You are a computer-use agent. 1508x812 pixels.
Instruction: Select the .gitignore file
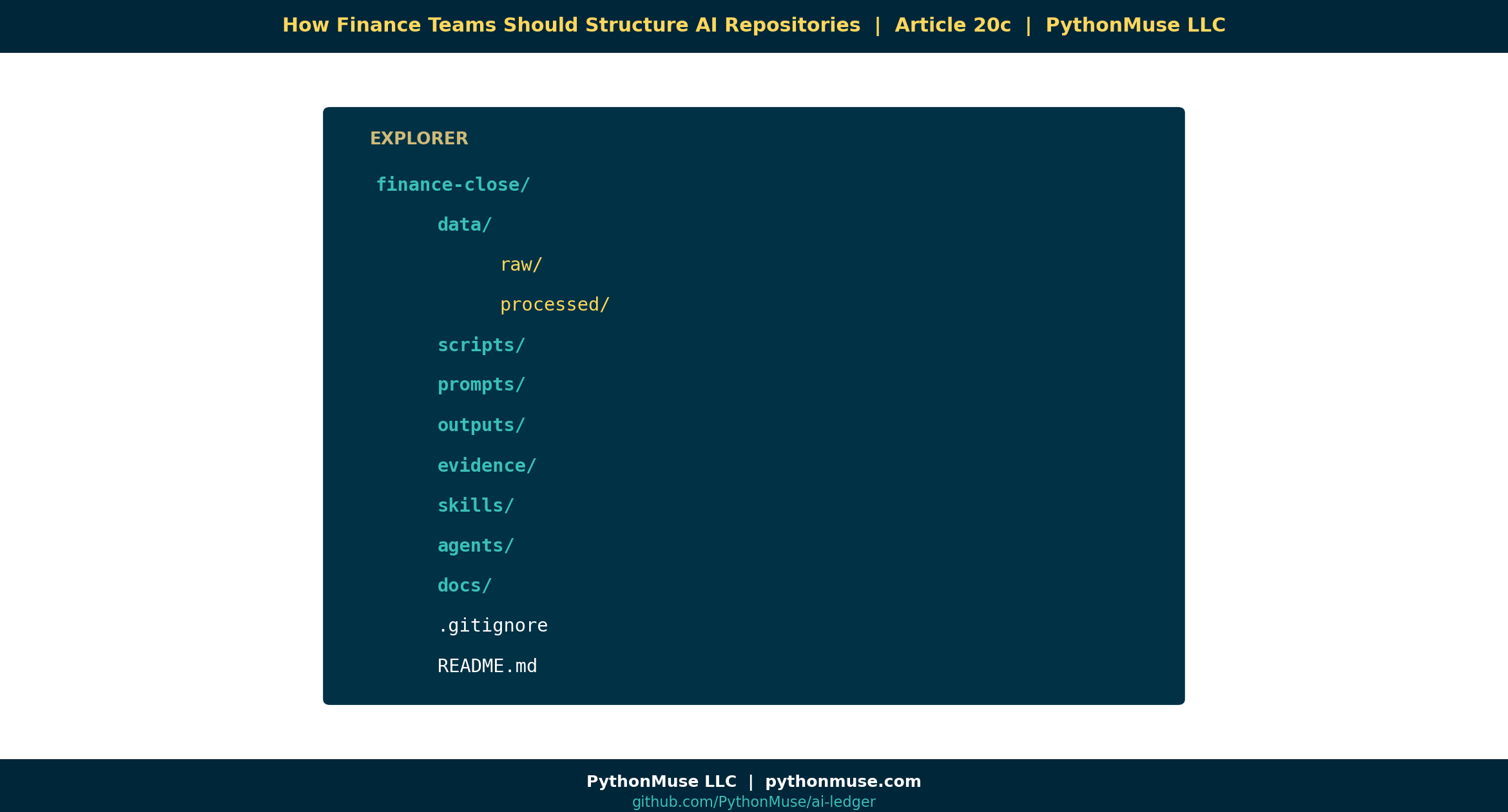[x=493, y=626]
